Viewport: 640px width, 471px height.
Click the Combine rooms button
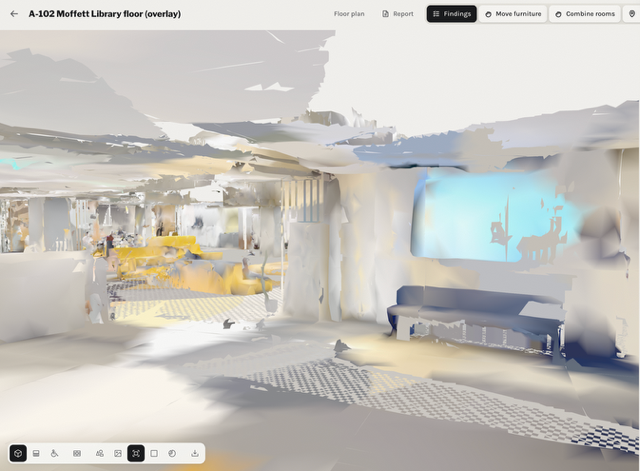[585, 14]
